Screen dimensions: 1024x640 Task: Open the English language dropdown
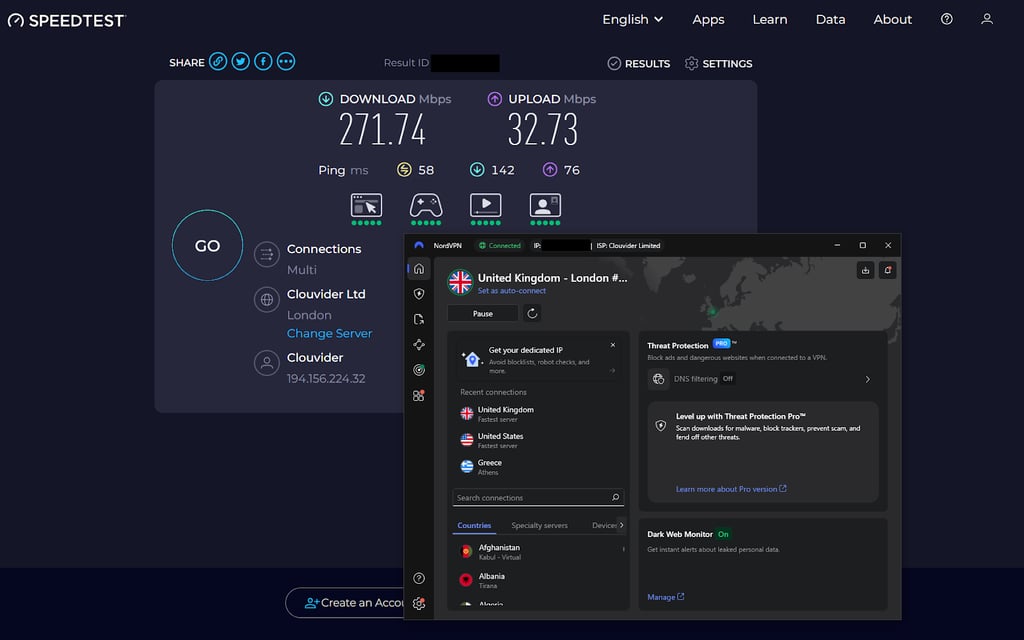632,20
